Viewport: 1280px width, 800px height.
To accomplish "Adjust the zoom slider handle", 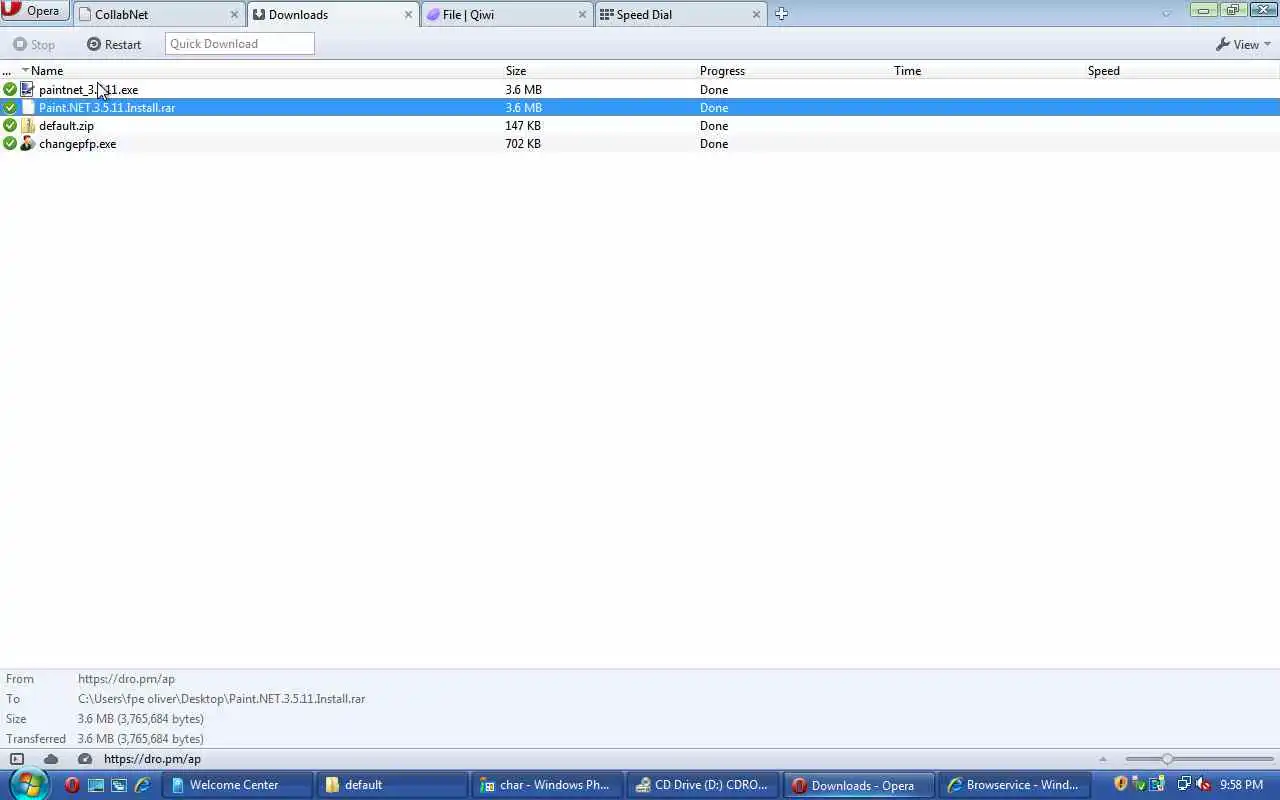I will (x=1167, y=759).
